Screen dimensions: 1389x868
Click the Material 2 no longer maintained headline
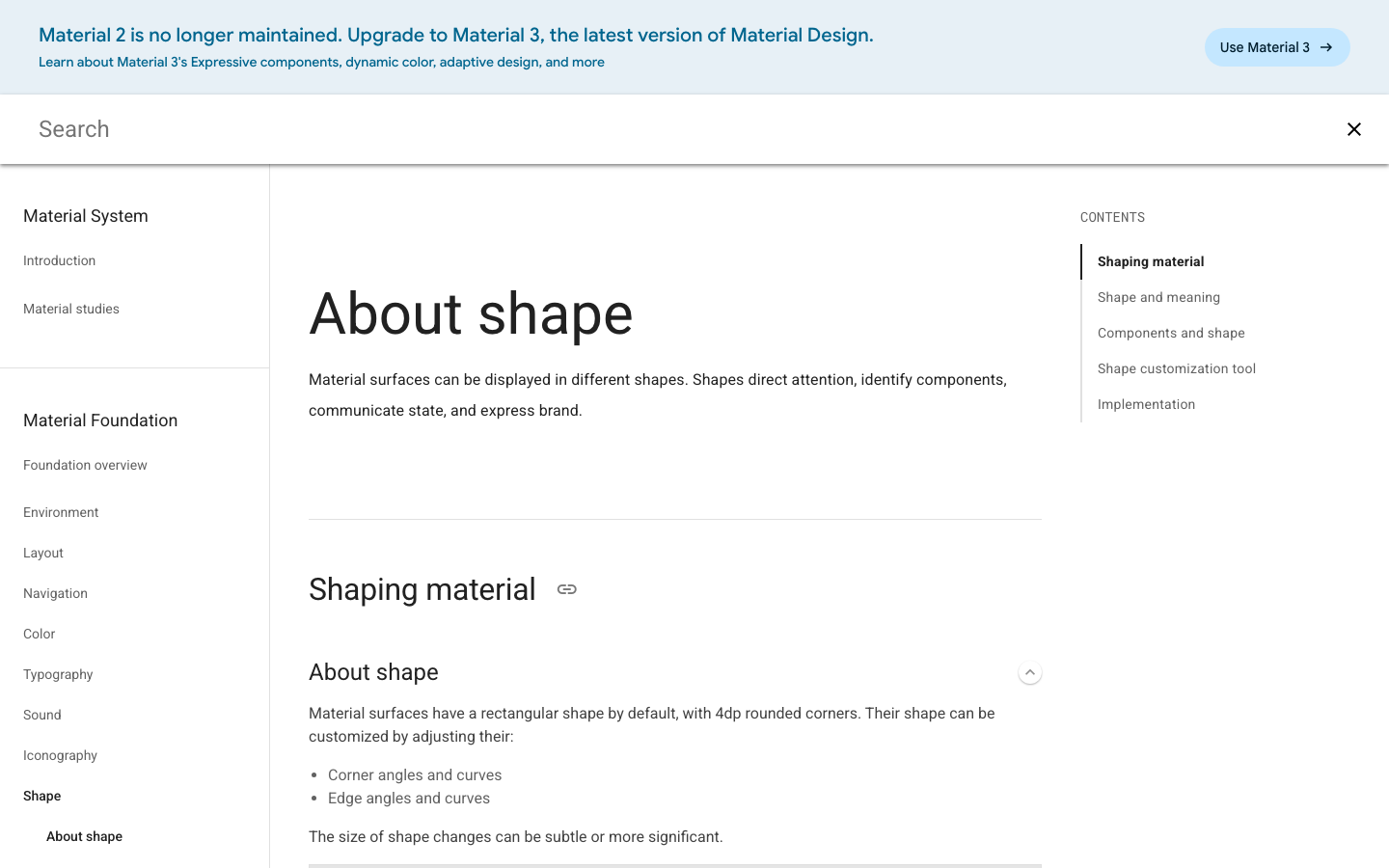[456, 35]
